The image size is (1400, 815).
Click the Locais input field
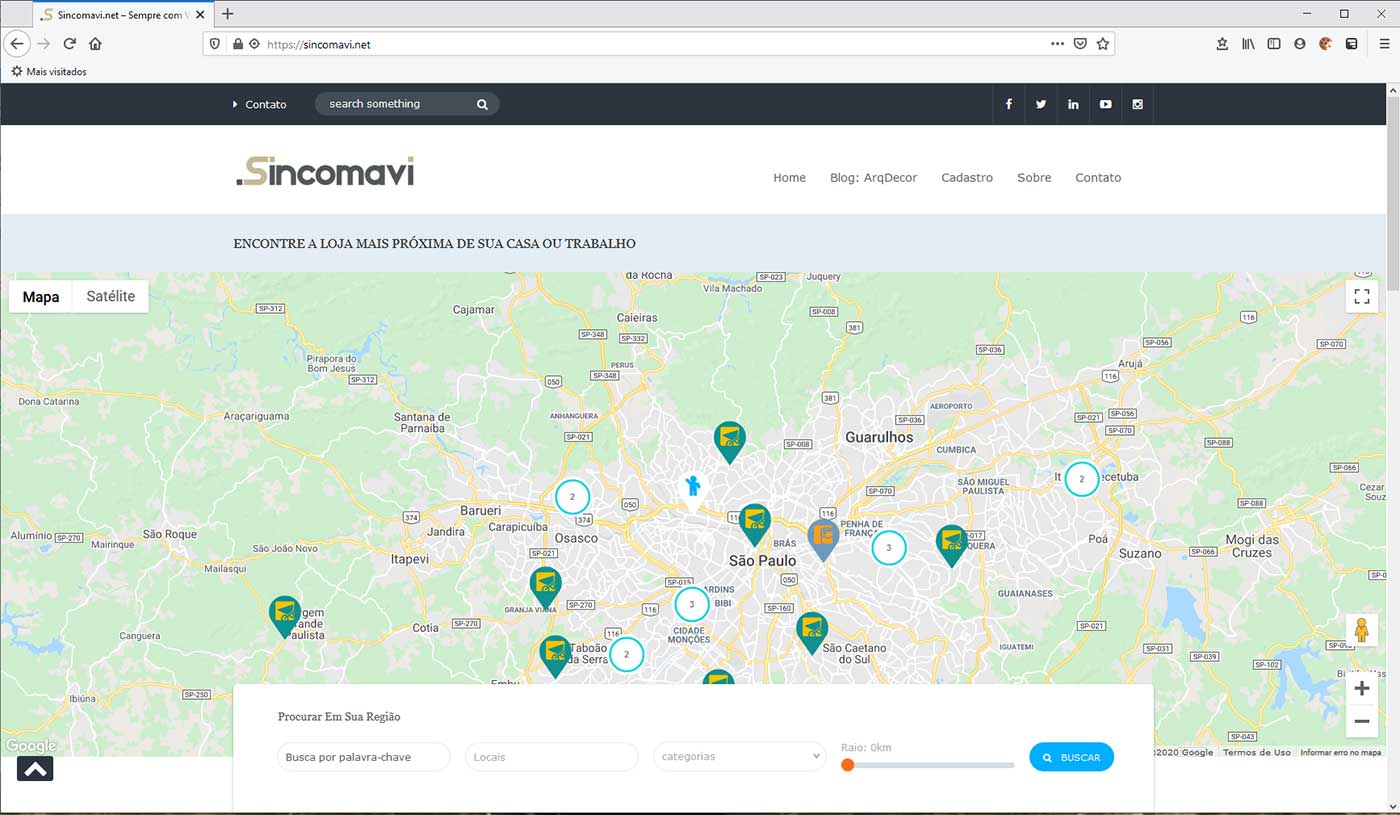pos(551,757)
